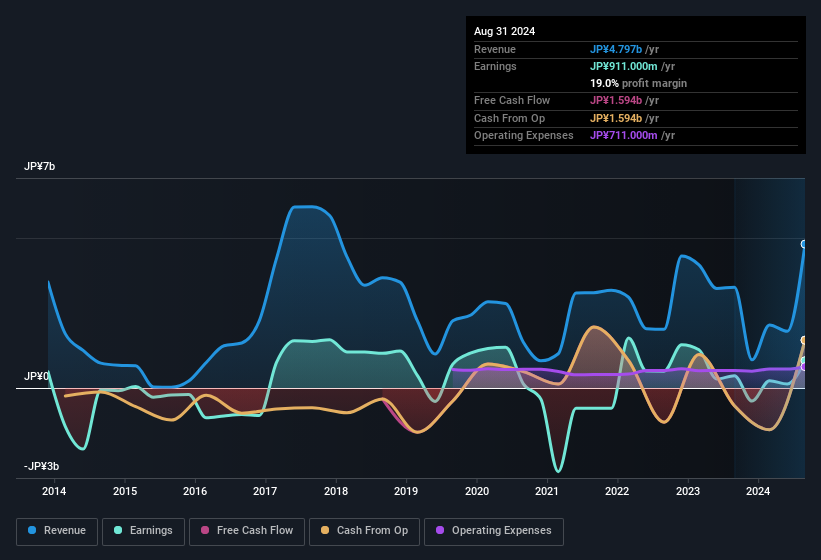
Task: Click the JP¥4.797b revenue value
Action: tap(616, 49)
